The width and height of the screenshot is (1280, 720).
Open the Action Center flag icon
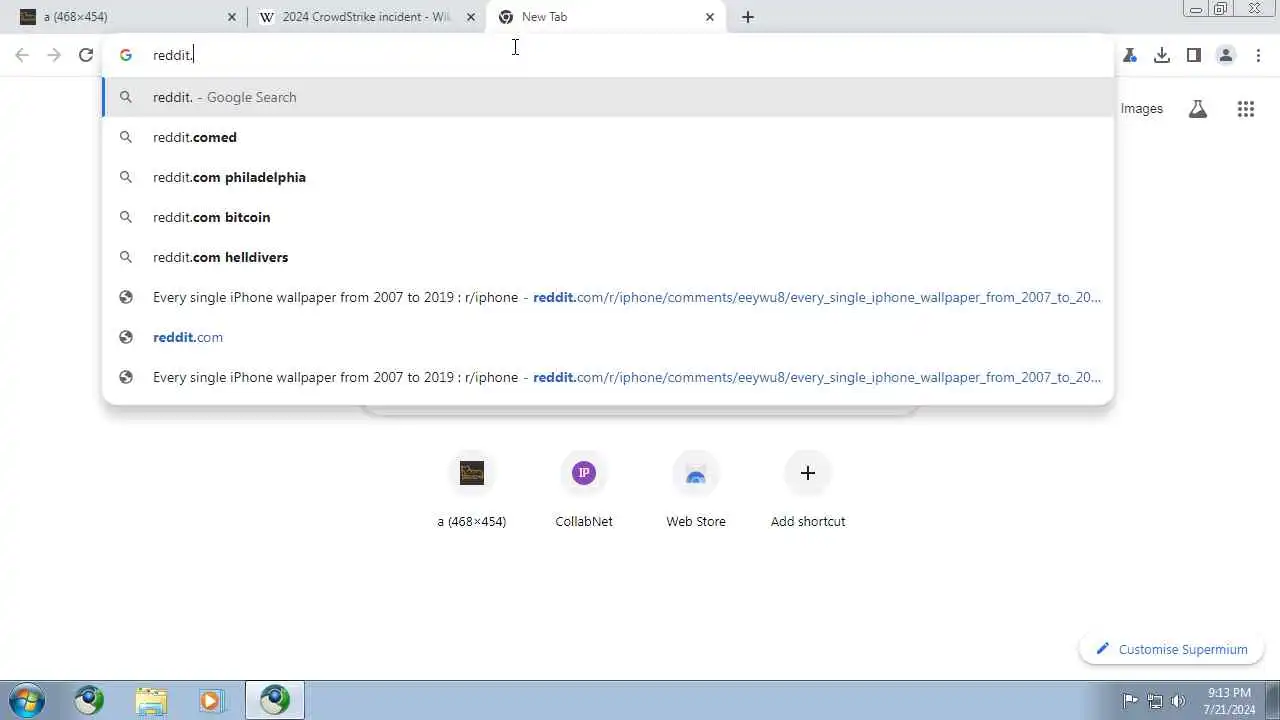coord(1131,701)
